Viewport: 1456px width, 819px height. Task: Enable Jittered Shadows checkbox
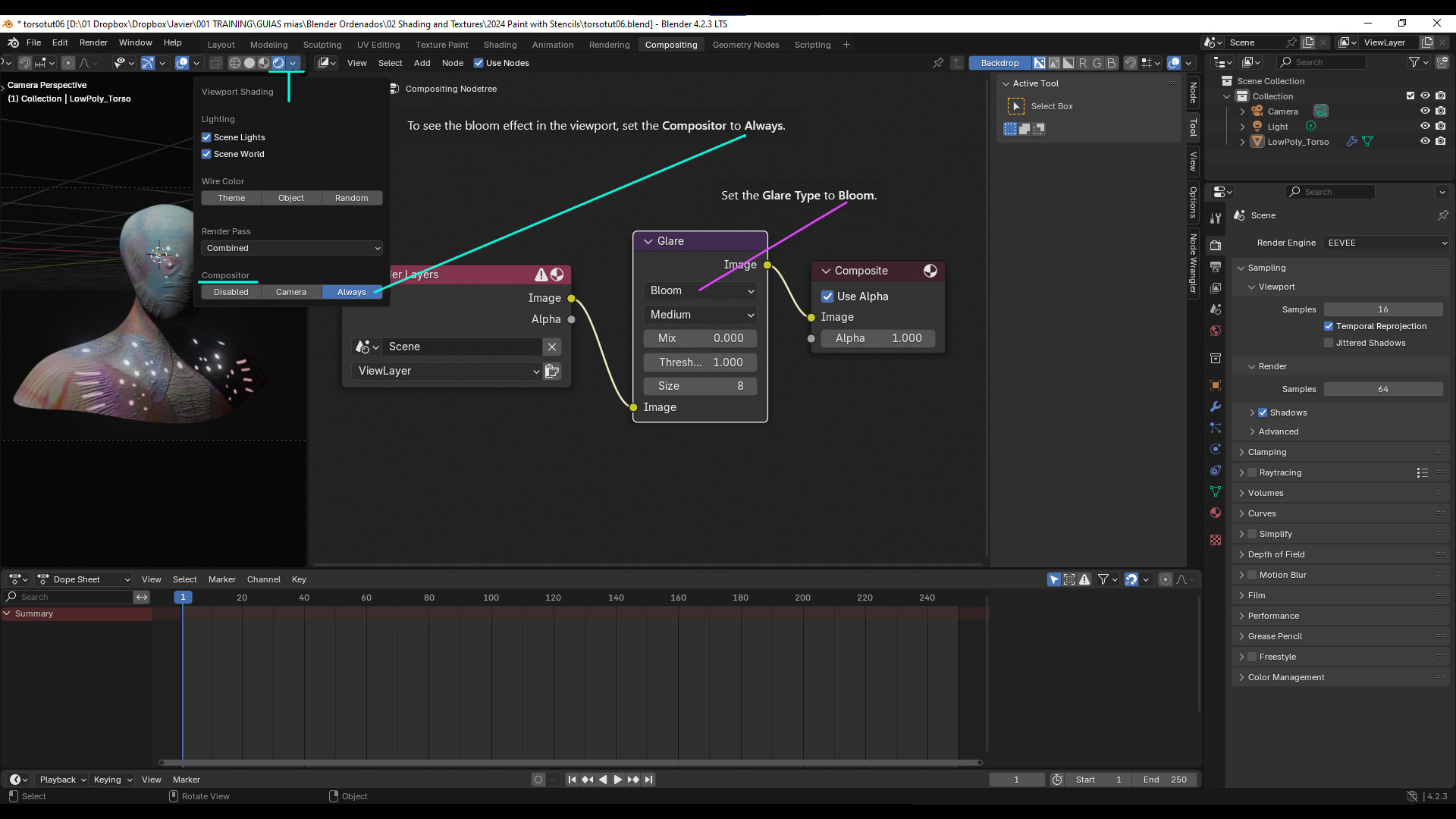coord(1329,343)
